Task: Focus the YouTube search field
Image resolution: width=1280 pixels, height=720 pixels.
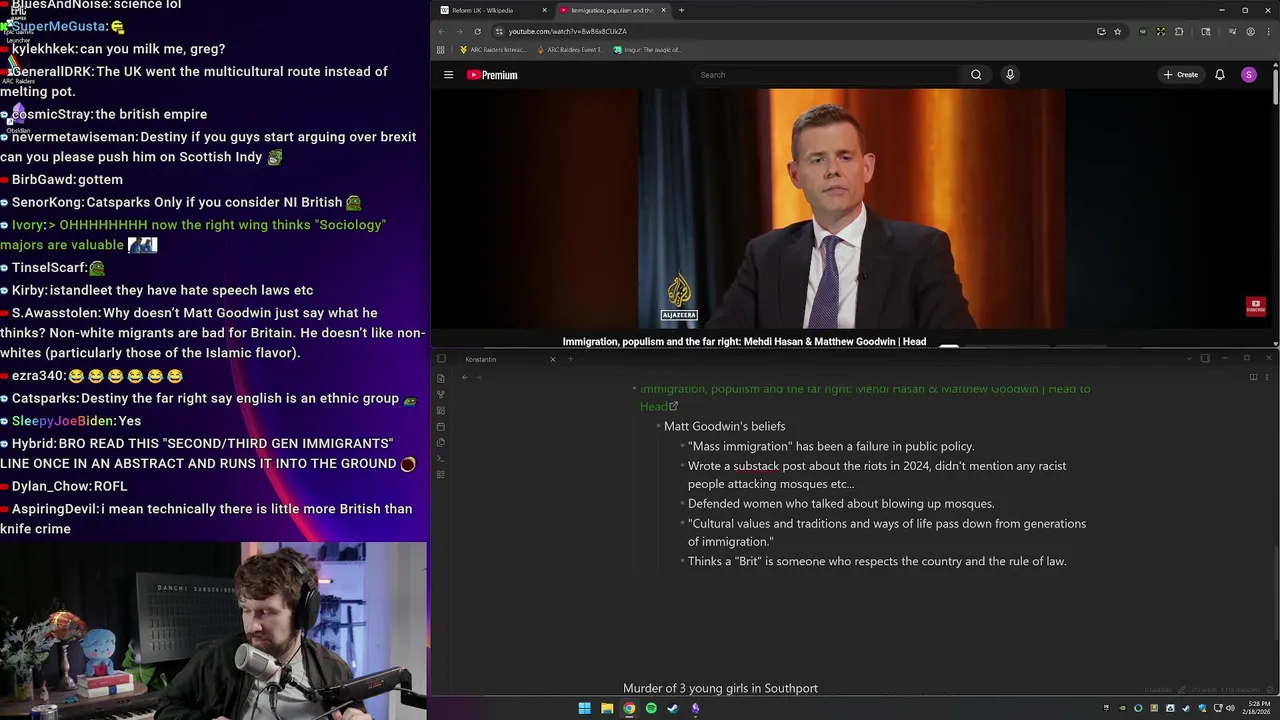Action: [x=828, y=75]
